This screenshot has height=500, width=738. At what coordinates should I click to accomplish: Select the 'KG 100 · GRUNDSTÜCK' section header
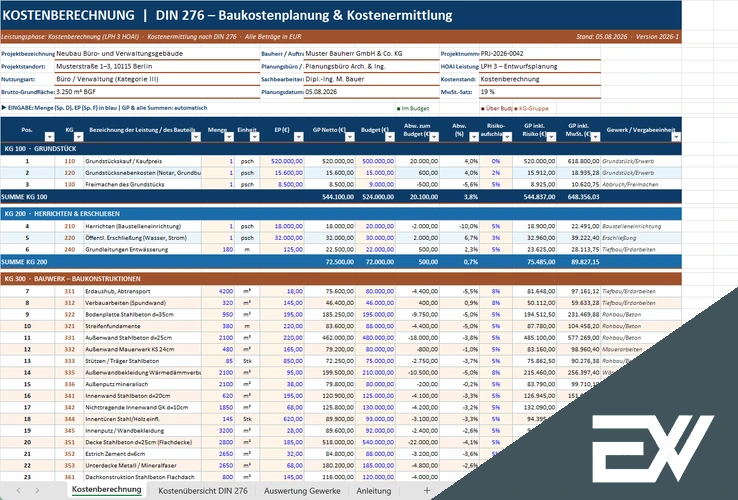(x=341, y=149)
